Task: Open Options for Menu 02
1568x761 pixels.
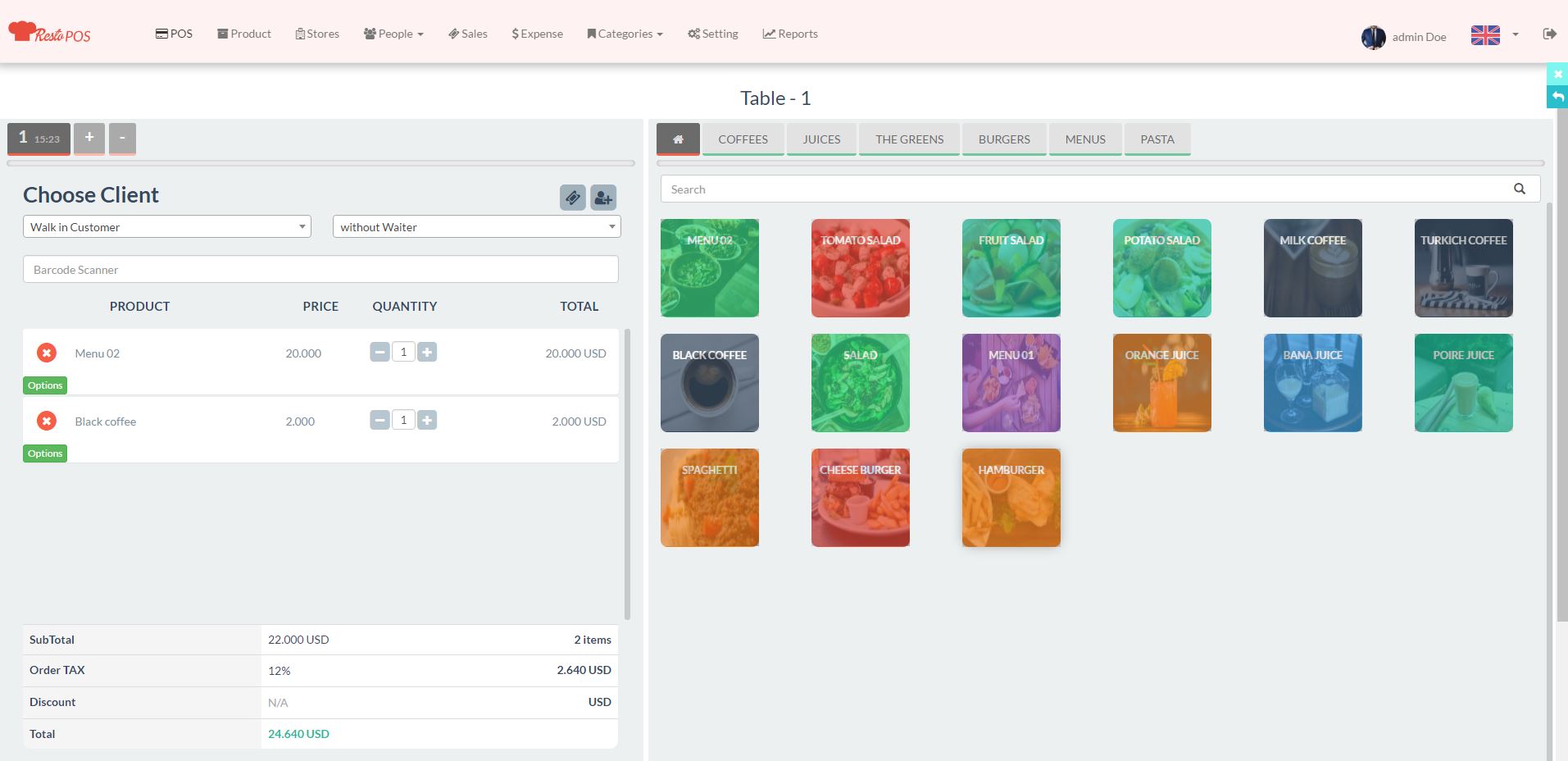Action: 45,385
